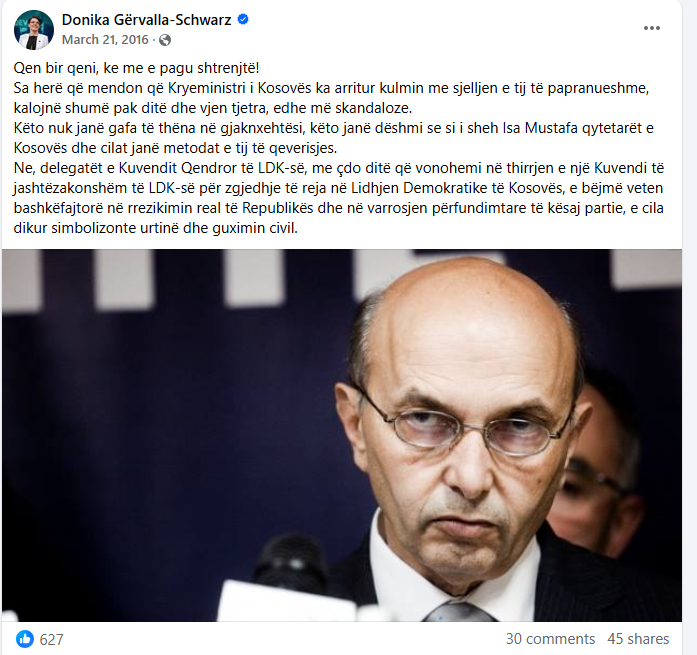Open the March 21, 2016 timestamp link

(105, 40)
